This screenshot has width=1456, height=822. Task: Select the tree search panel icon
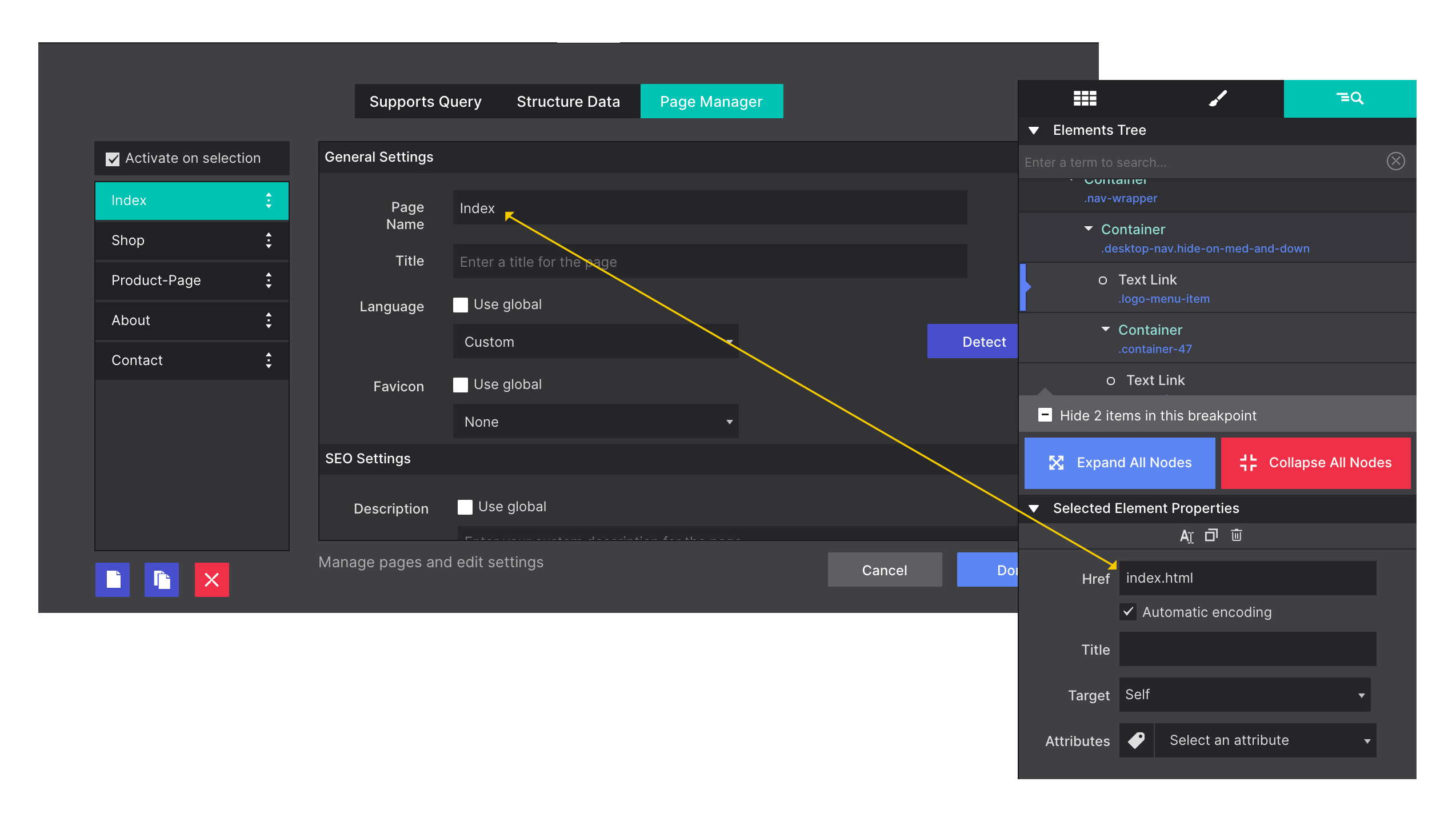pyautogui.click(x=1350, y=98)
